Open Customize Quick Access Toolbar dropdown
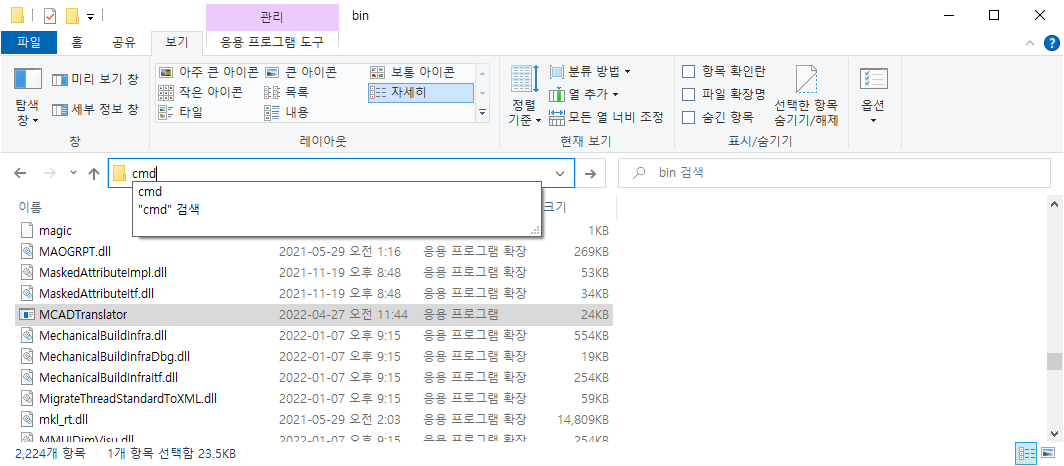Viewport: 1064px width, 466px height. click(x=90, y=16)
